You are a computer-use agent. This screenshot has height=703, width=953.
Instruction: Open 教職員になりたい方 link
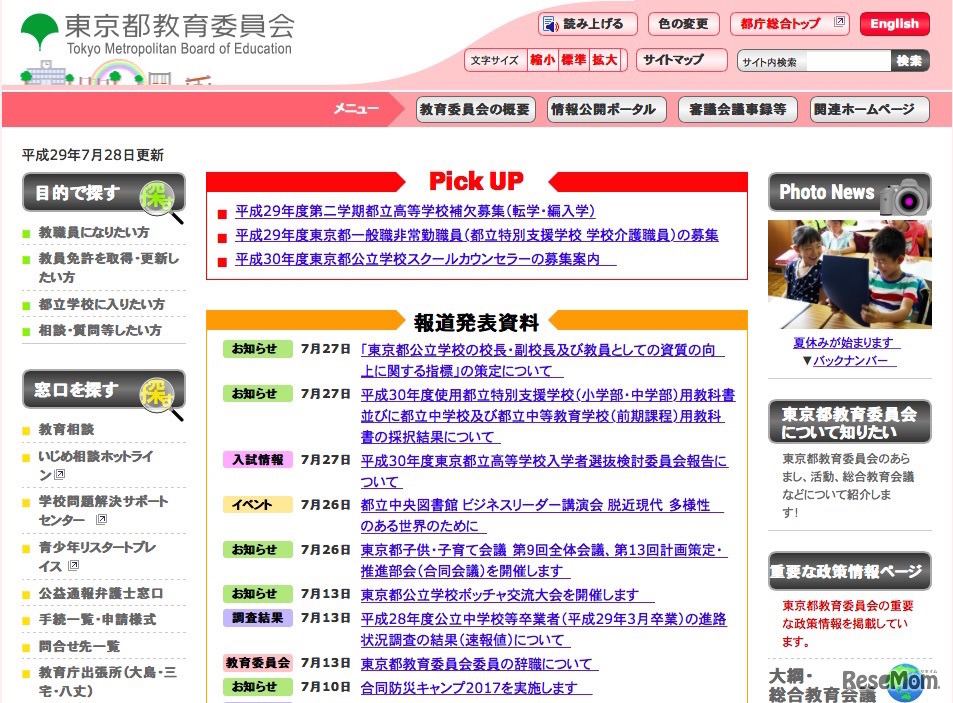(x=94, y=232)
